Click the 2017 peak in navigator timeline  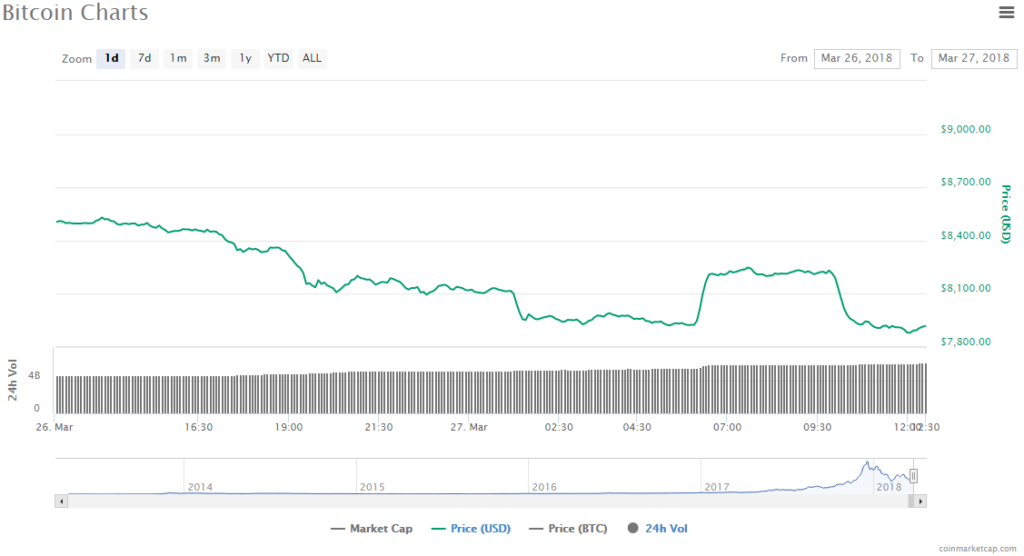868,464
